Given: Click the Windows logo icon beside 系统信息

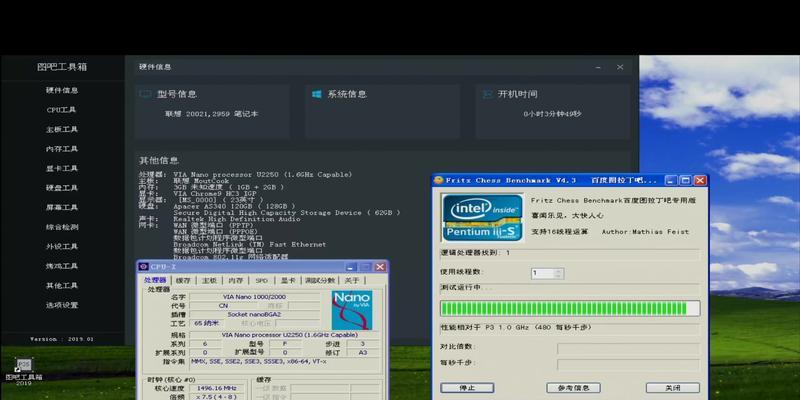Looking at the screenshot, I should (x=316, y=94).
